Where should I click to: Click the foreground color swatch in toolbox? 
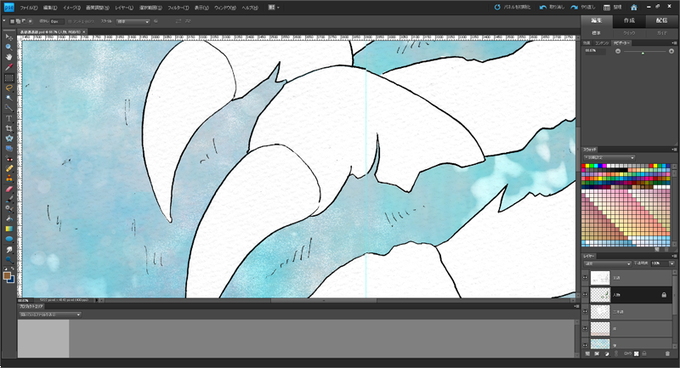7,276
